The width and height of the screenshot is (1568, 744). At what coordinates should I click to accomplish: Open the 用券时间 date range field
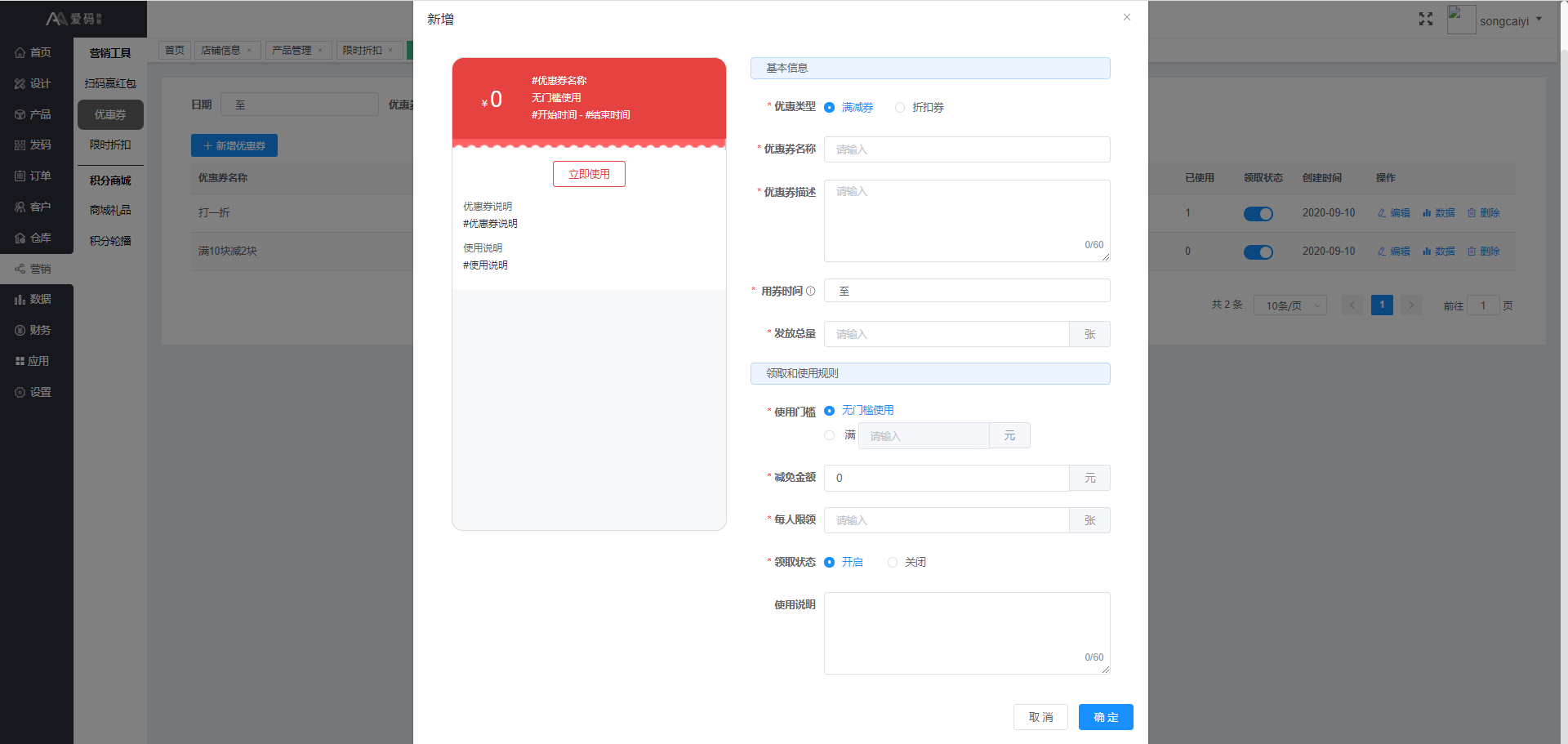coord(967,291)
